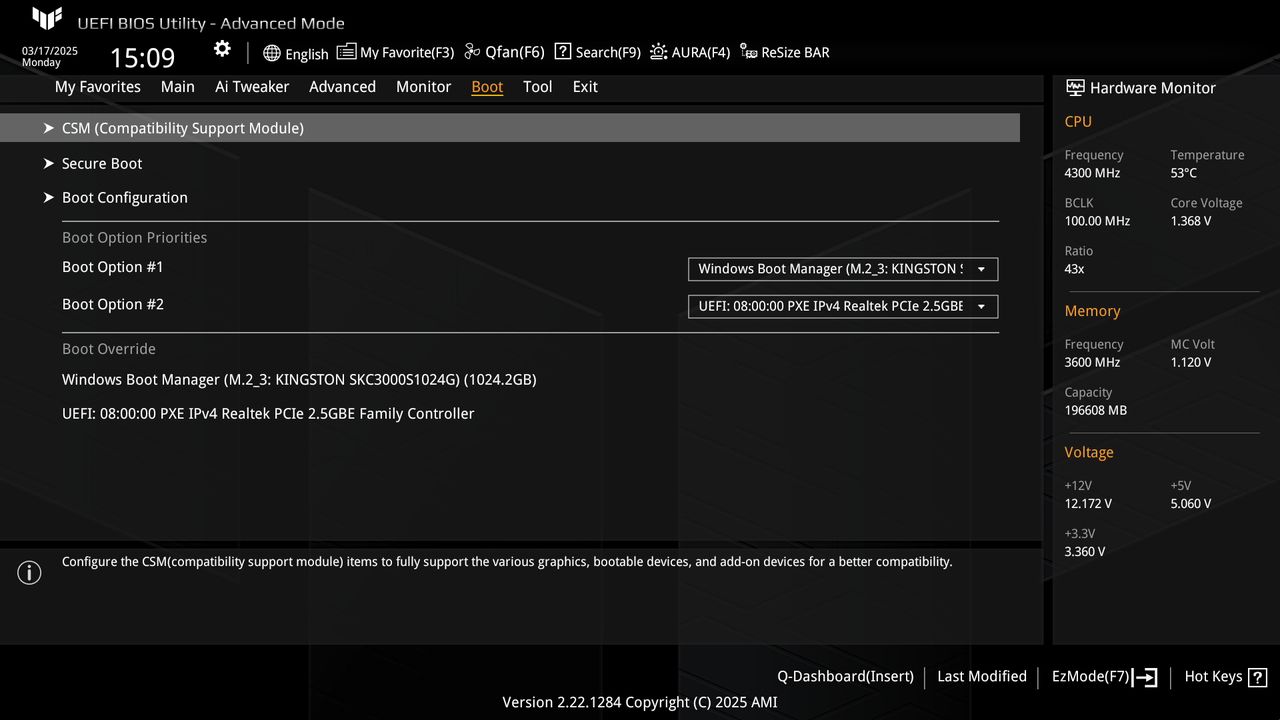The height and width of the screenshot is (720, 1280).
Task: Expand CSM (Compatibility Support Module)
Action: pos(510,128)
